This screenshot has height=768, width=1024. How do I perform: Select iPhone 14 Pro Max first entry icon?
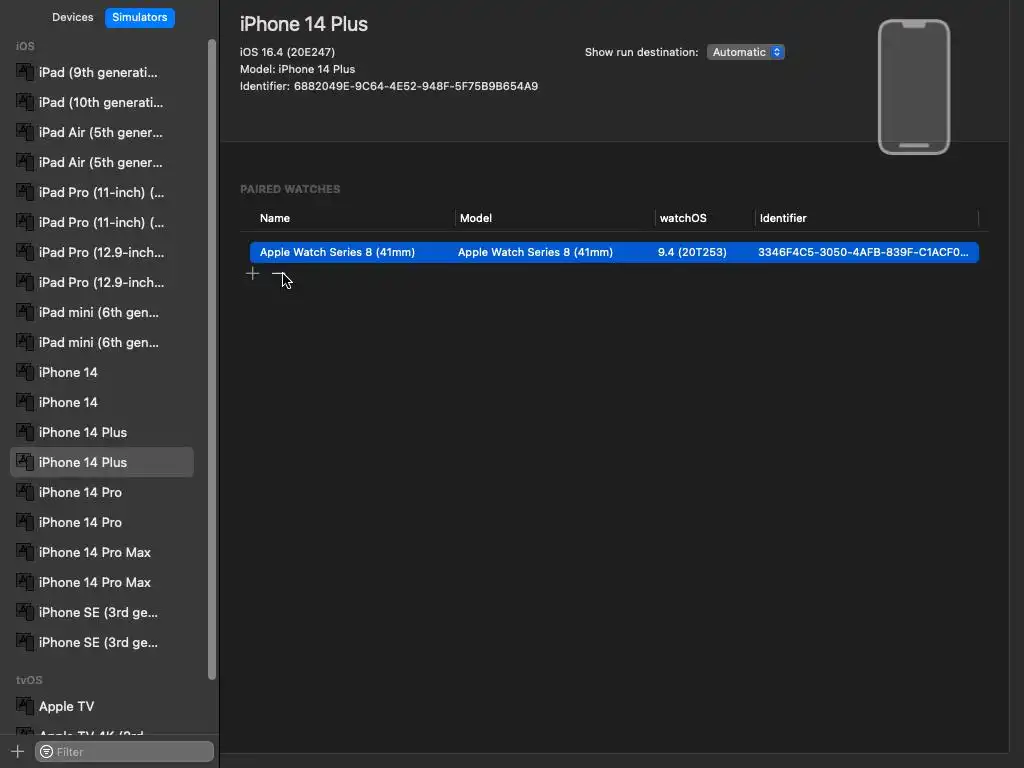click(25, 552)
